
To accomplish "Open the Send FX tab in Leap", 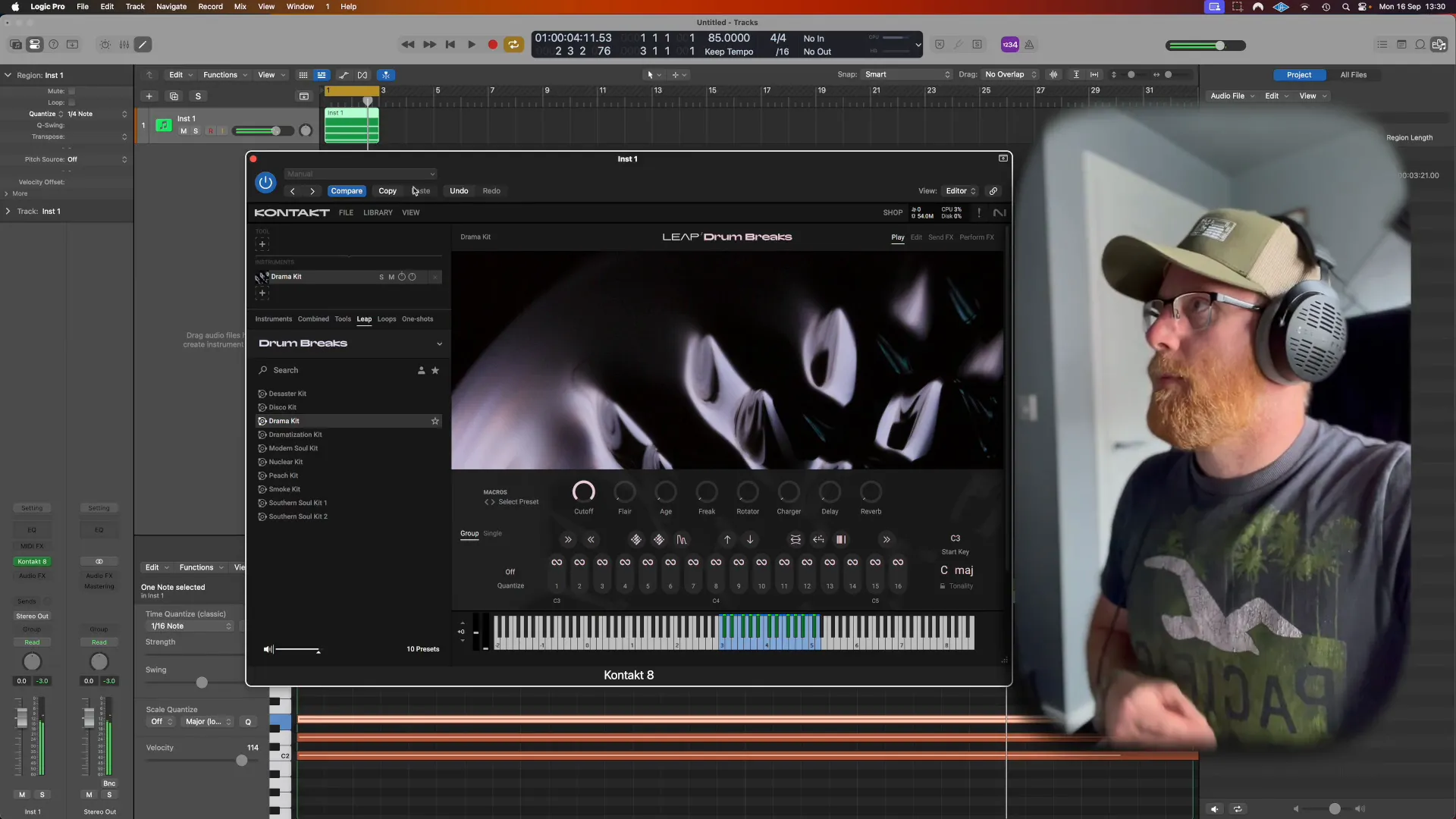I will coord(940,238).
